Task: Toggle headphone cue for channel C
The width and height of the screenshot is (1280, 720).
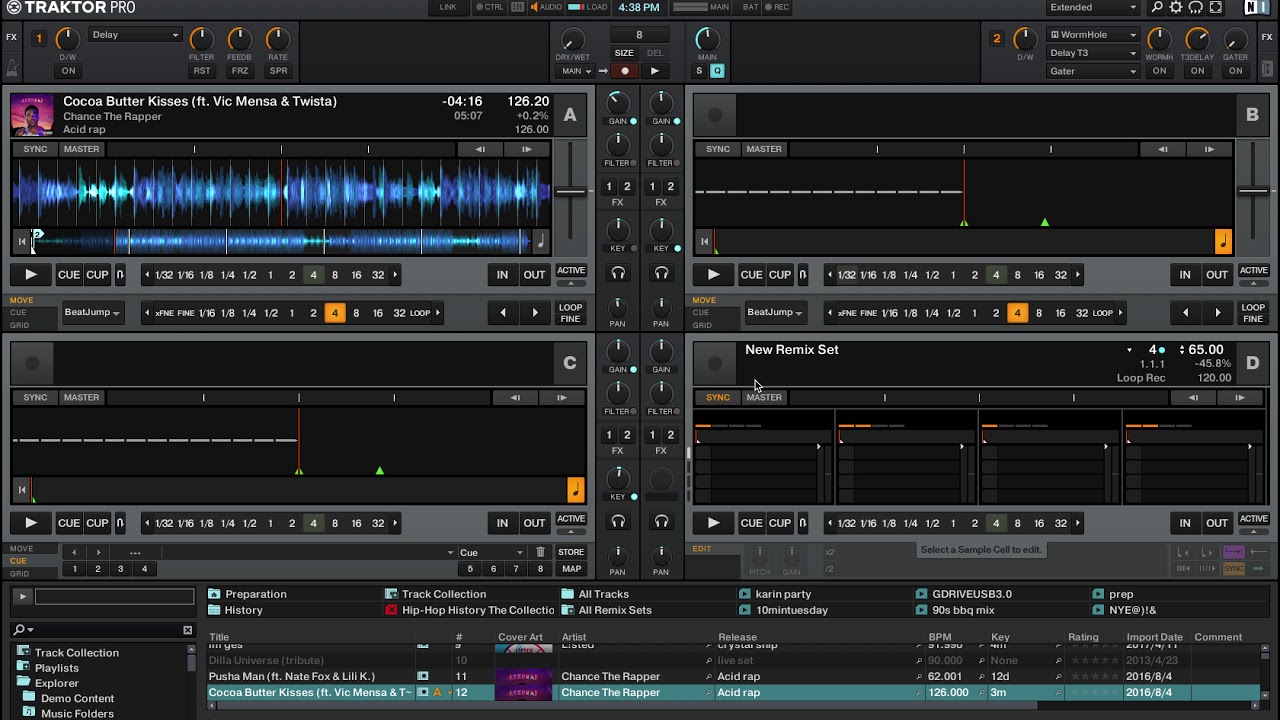Action: (618, 521)
